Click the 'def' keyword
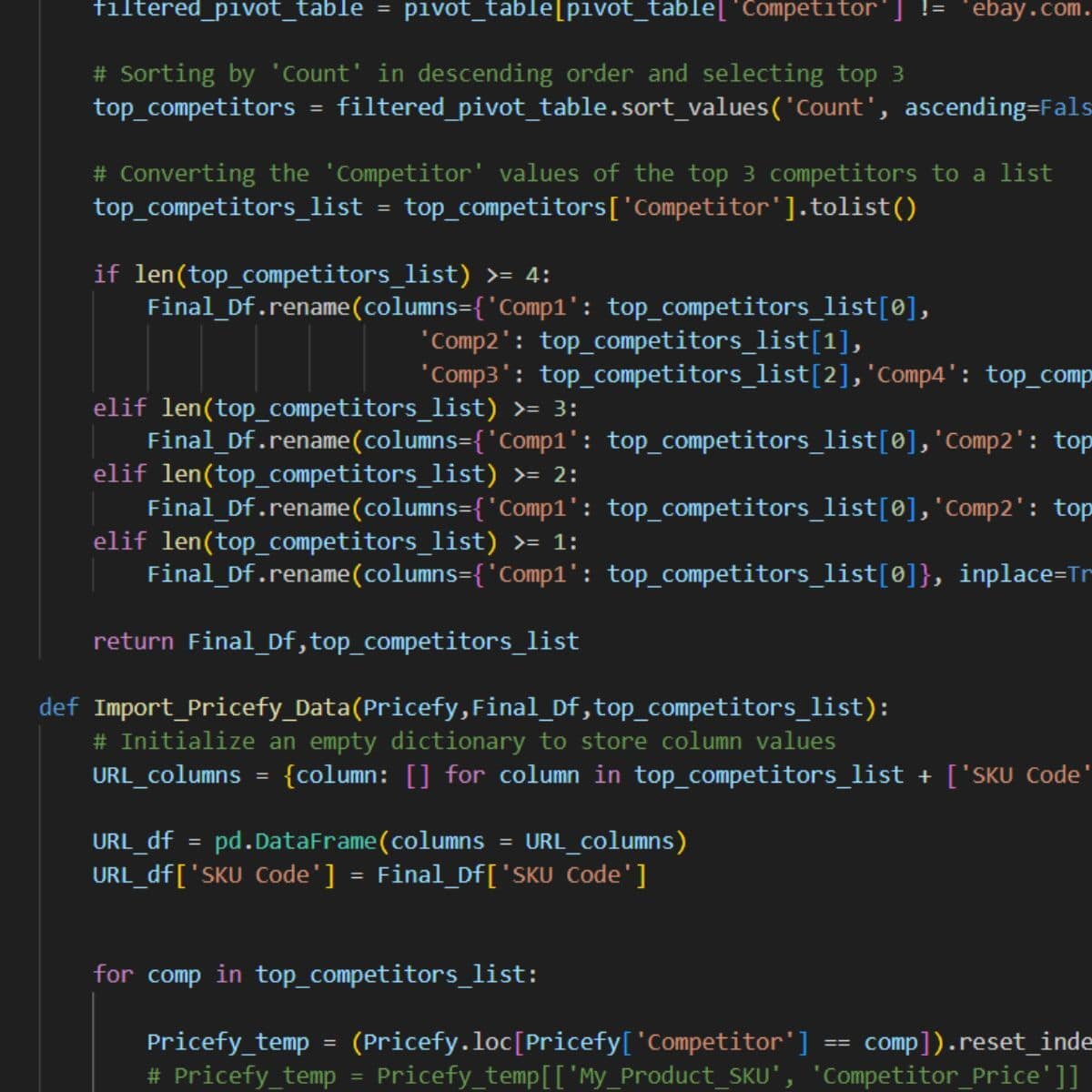 pyautogui.click(x=59, y=708)
